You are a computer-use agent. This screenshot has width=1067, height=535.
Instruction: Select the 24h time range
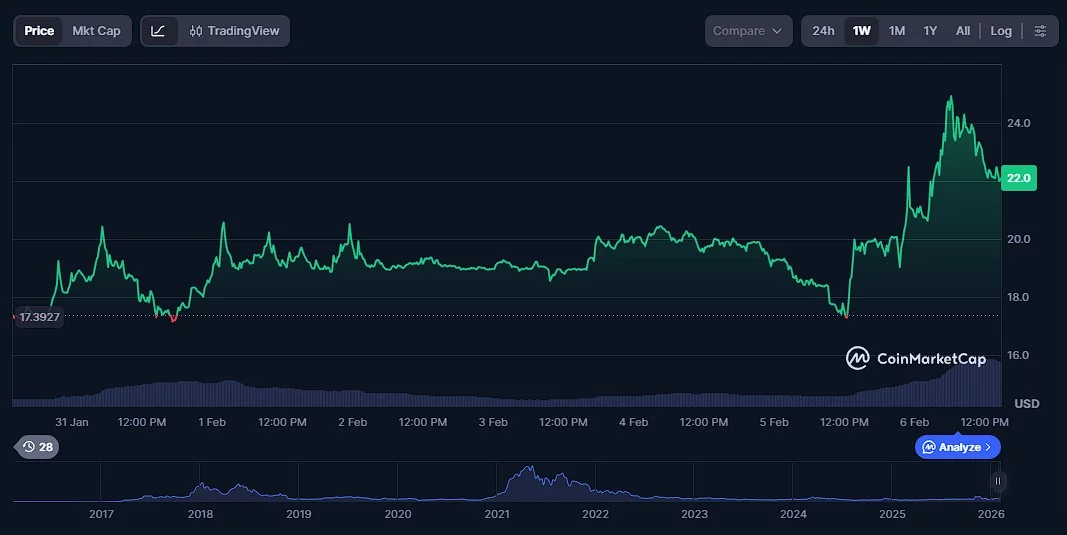[x=823, y=31]
